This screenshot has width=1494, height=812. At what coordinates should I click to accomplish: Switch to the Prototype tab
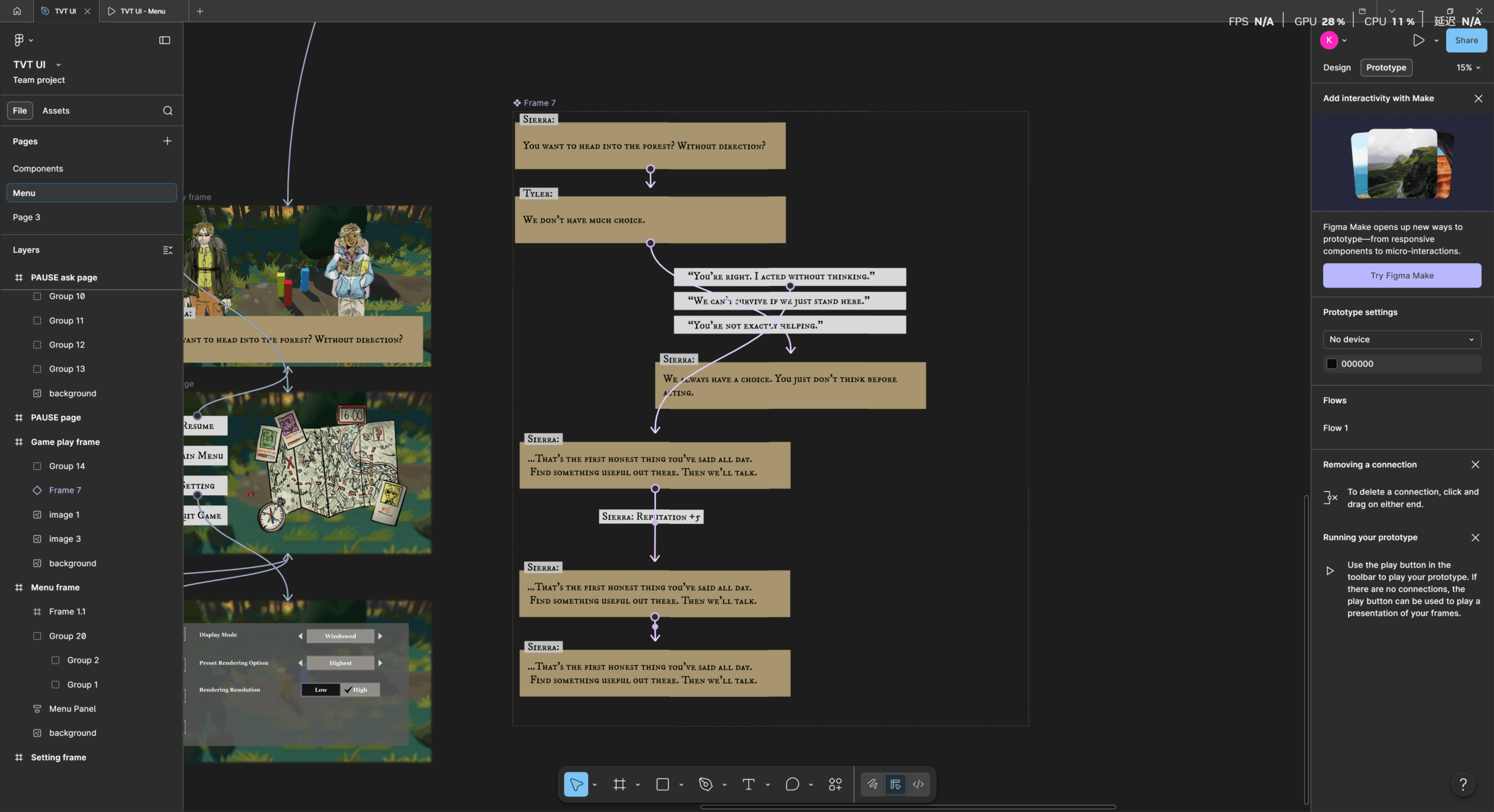(1386, 68)
